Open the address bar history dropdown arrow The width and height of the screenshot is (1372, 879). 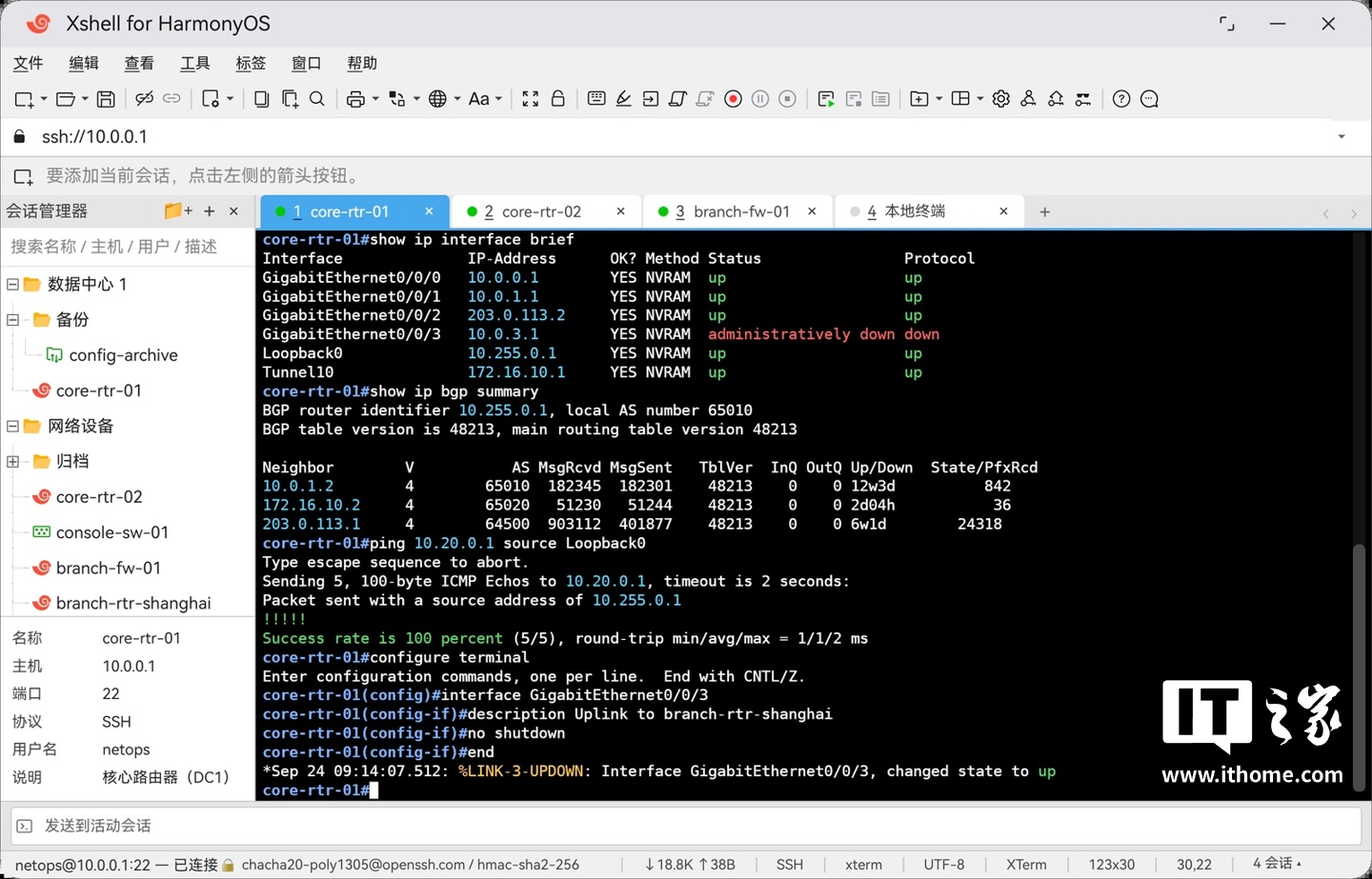point(1342,137)
